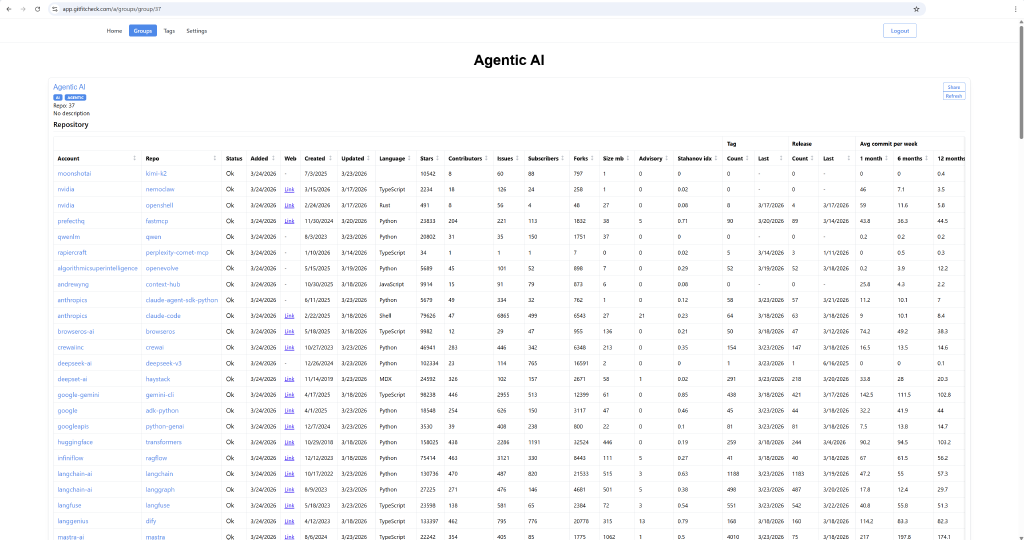
Task: Open the crewaiinc account link
Action: pos(71,347)
